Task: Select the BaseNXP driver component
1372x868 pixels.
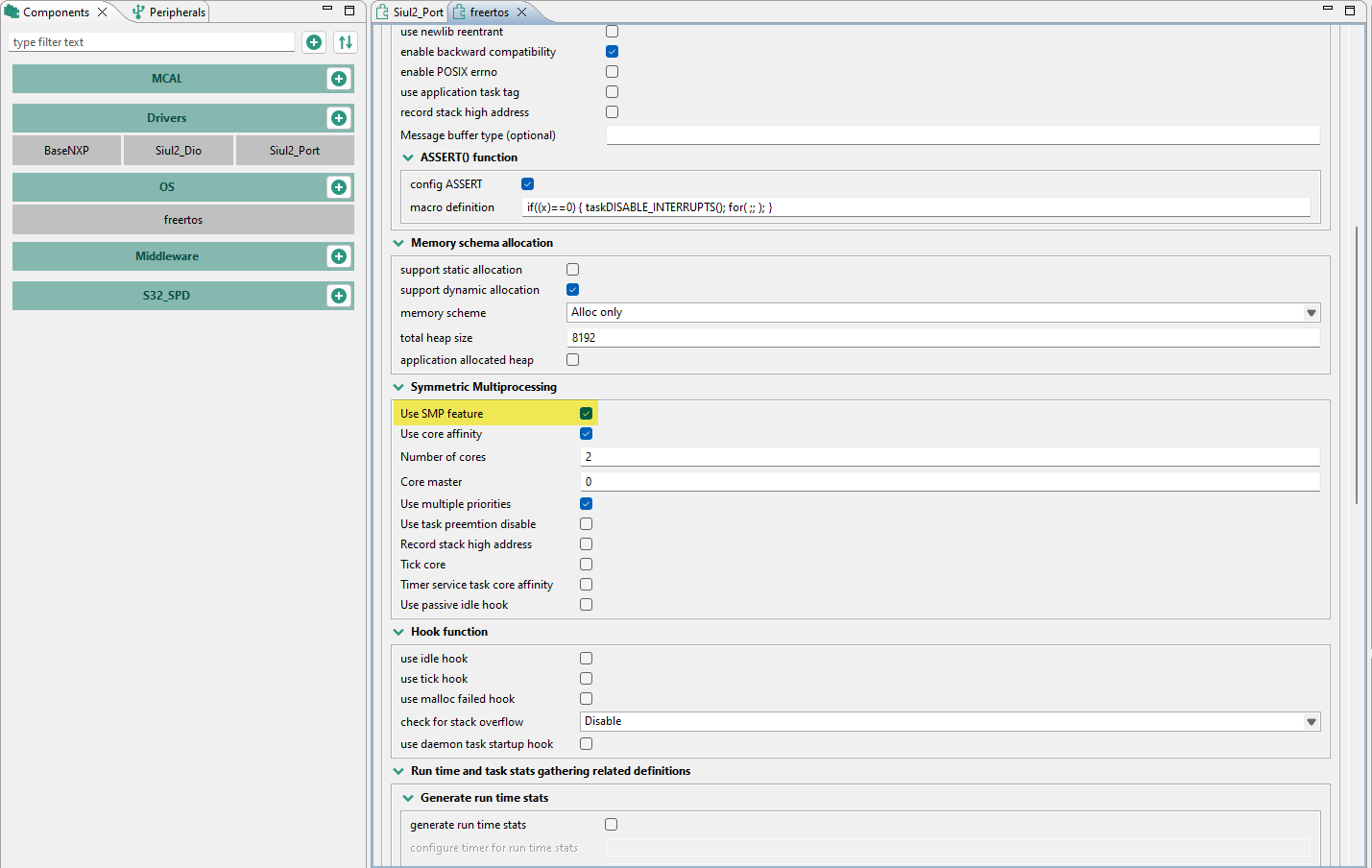Action: click(66, 150)
